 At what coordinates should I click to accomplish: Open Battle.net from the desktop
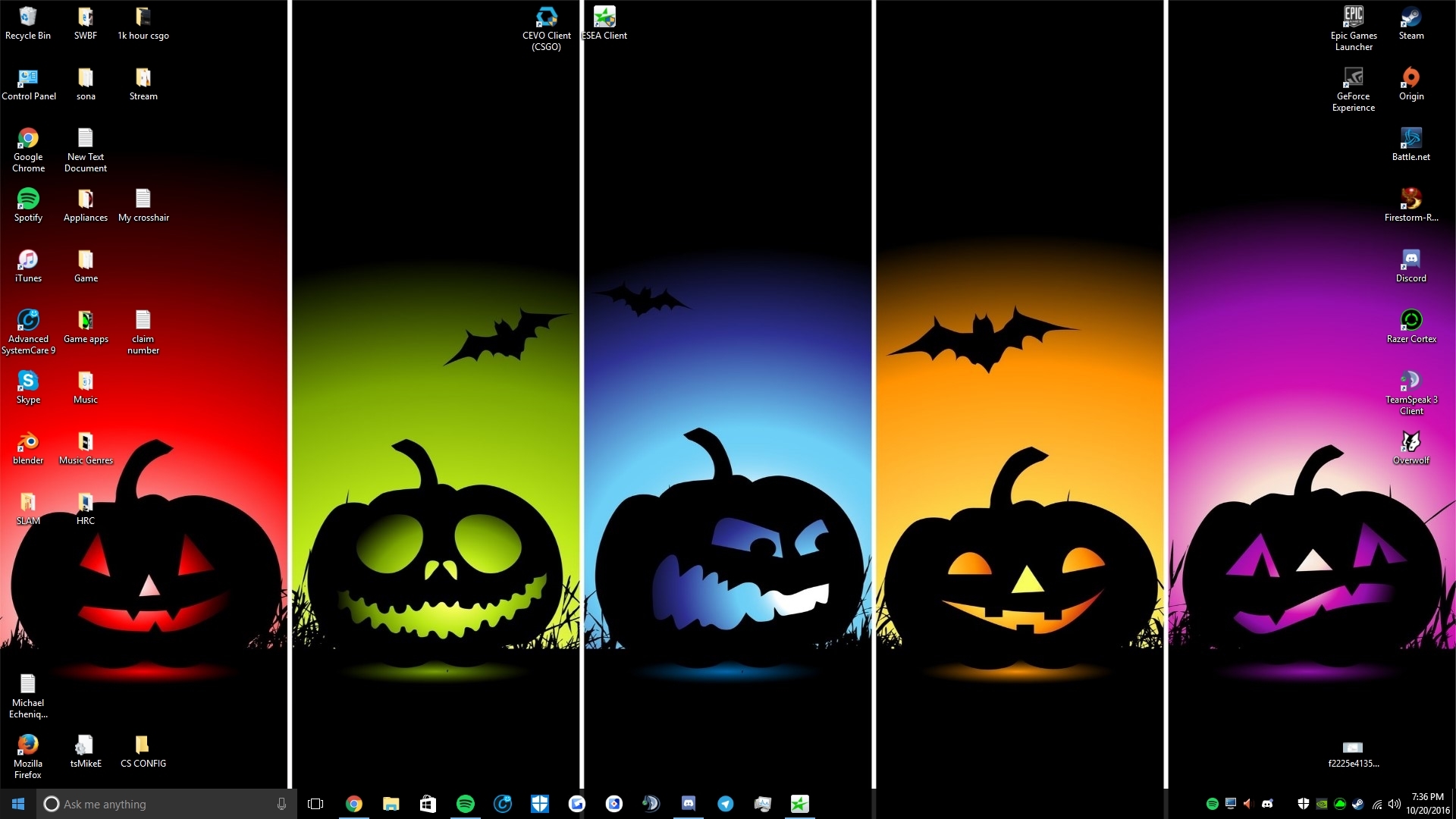(1411, 138)
